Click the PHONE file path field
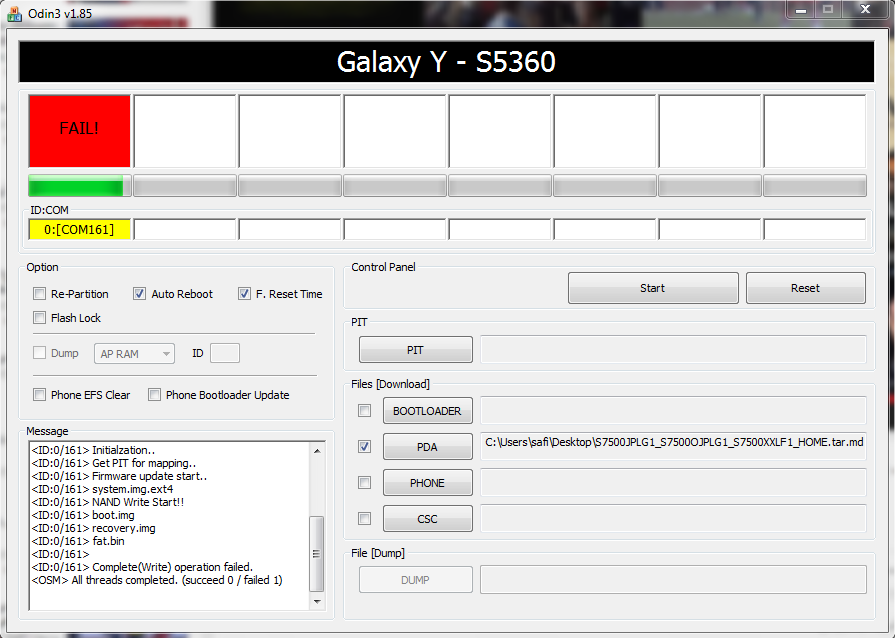The width and height of the screenshot is (895, 638). (674, 483)
